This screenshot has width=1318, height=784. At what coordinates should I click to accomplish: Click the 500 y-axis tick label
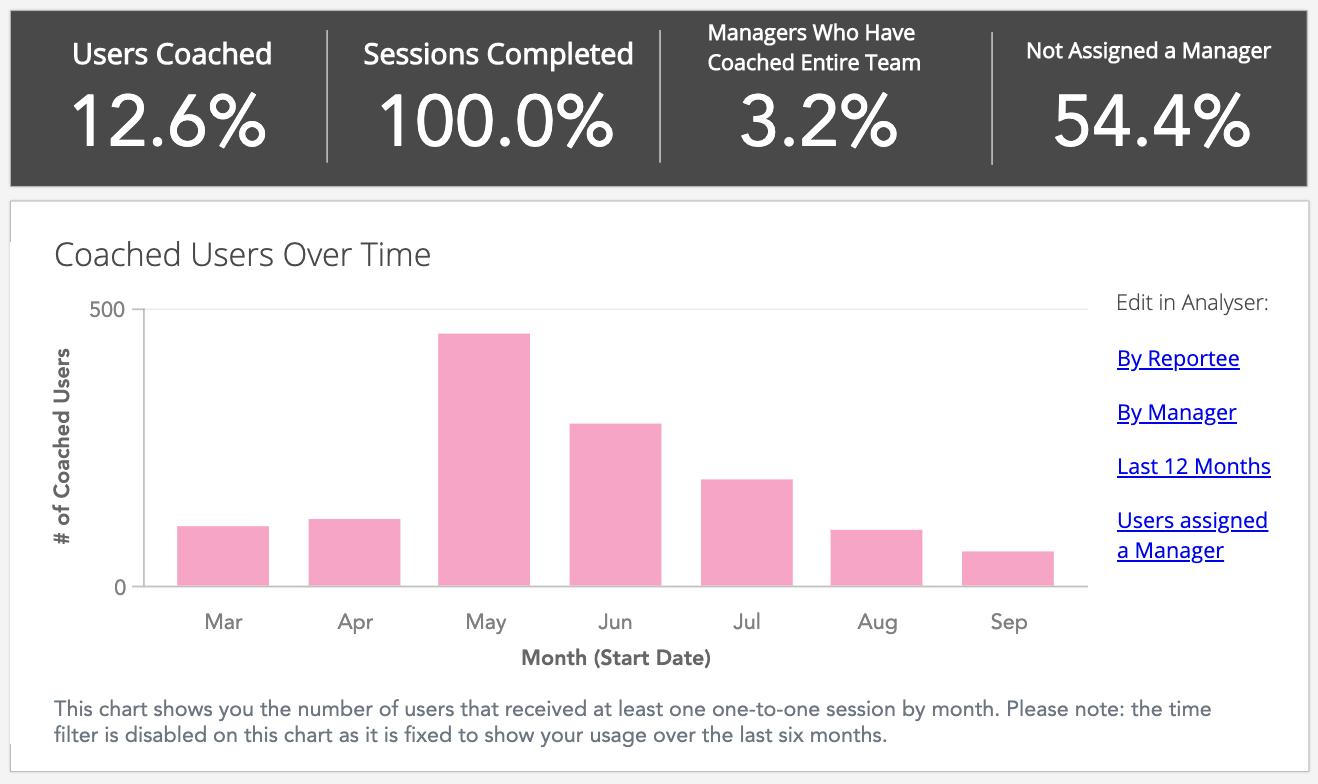108,309
